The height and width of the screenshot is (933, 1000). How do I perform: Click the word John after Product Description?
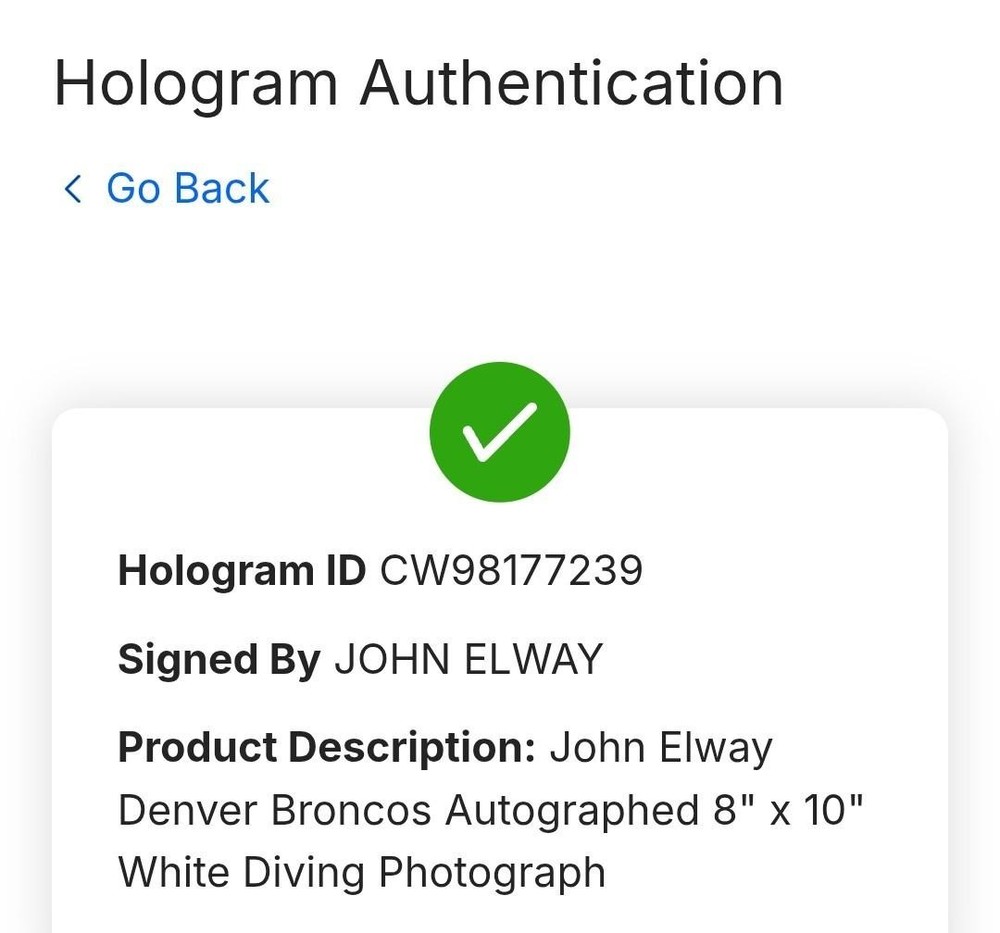[x=597, y=747]
